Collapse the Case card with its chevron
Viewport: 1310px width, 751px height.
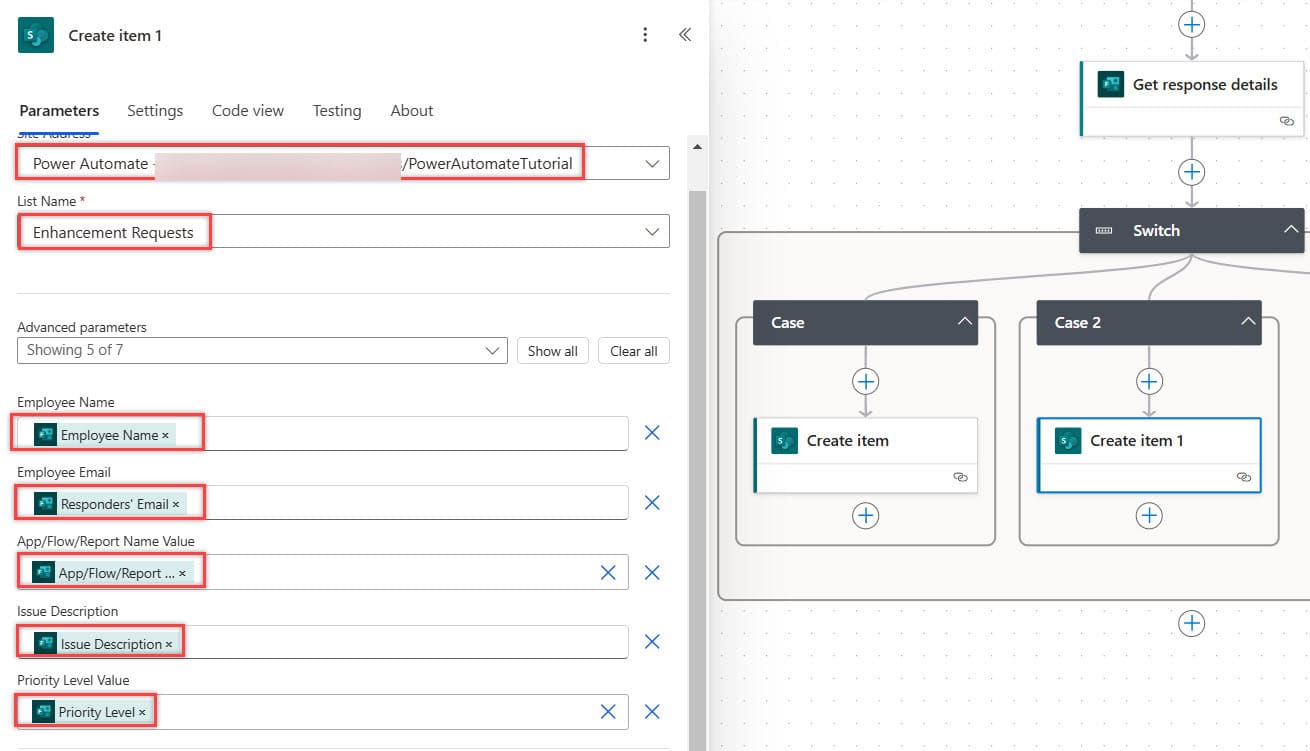(x=963, y=322)
